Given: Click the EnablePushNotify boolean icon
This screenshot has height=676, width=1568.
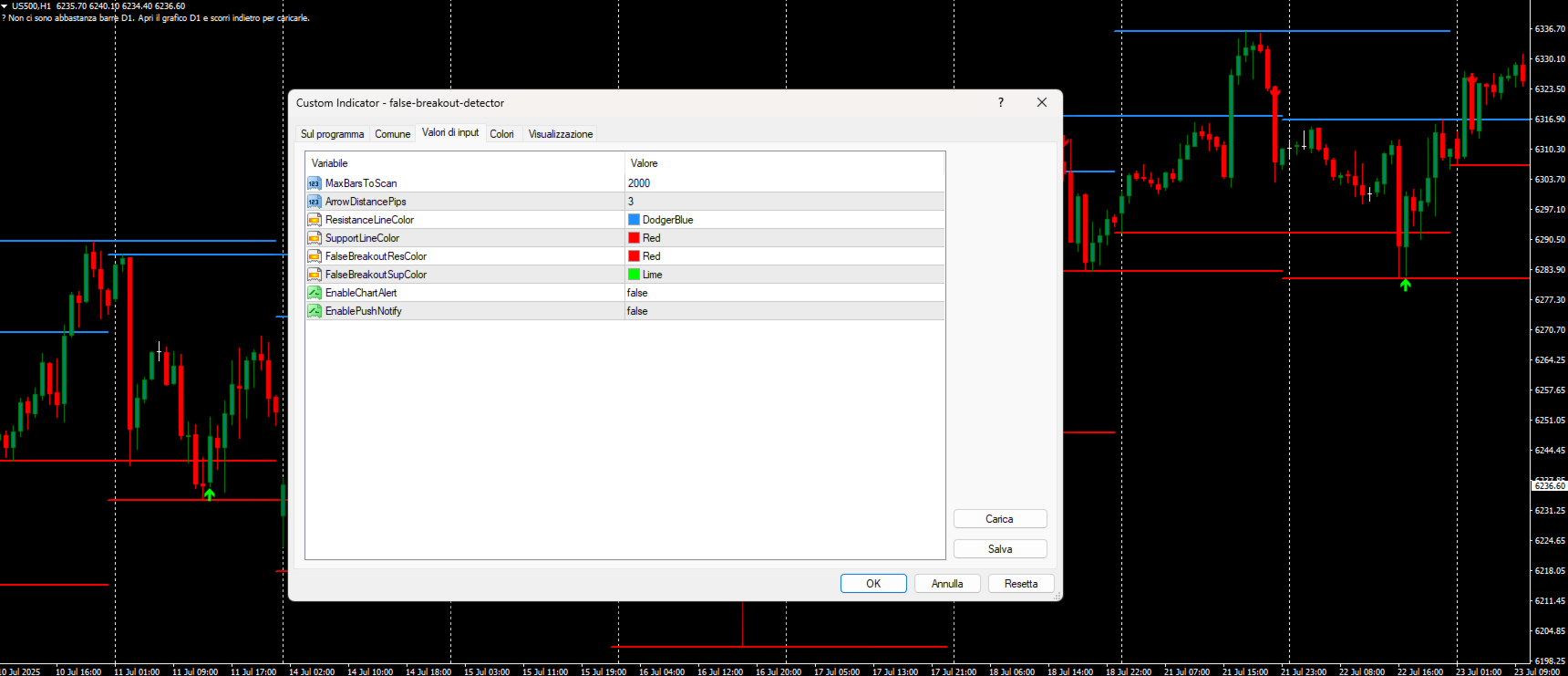Looking at the screenshot, I should pos(315,311).
